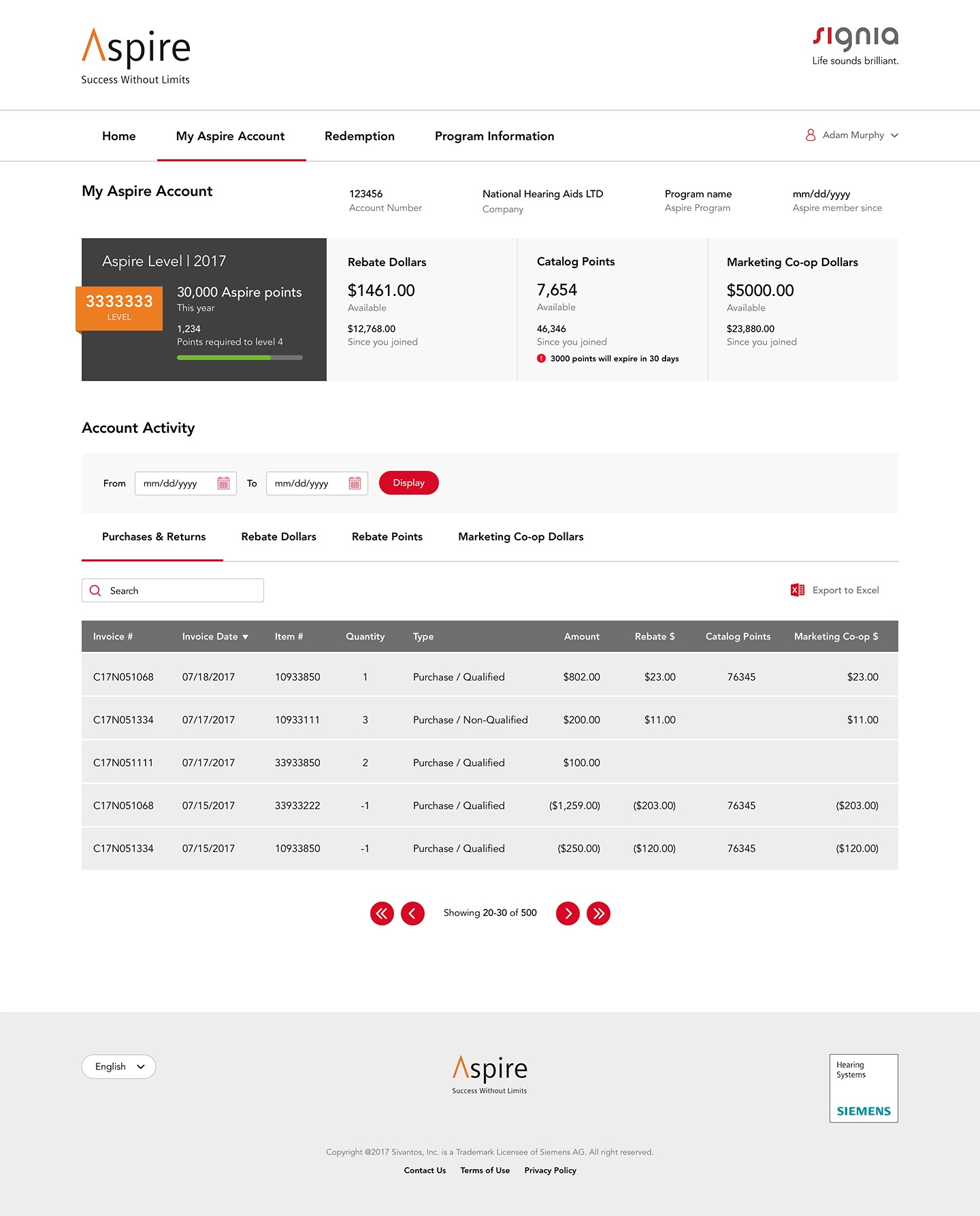Select My Aspire Account nav item
The width and height of the screenshot is (980, 1216).
[x=231, y=136]
